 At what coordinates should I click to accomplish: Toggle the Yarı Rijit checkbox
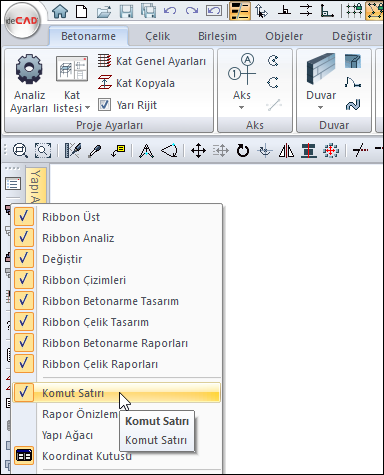click(x=104, y=105)
